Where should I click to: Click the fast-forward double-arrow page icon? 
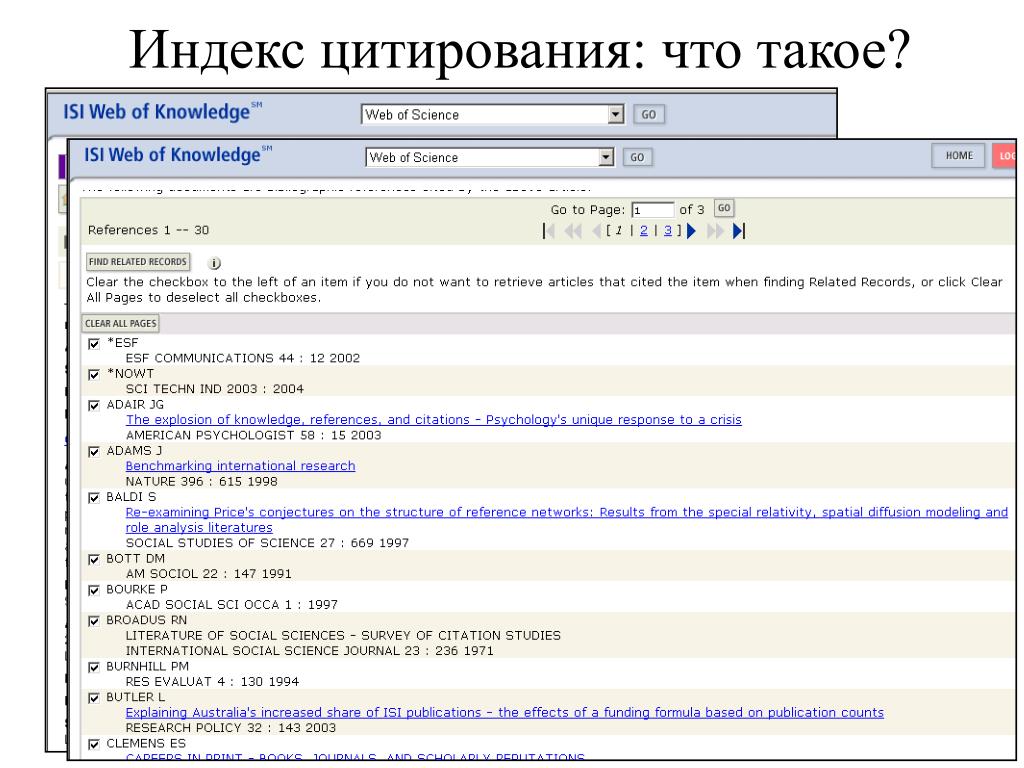pos(715,231)
